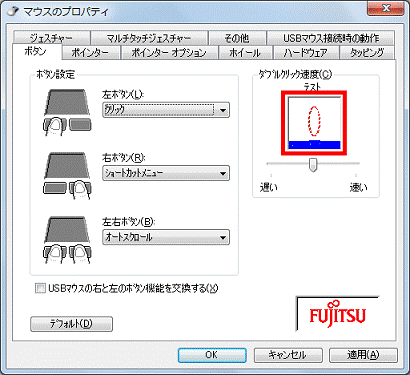Viewport: 410px width, 375px height.
Task: Switch to the ポインター tab
Action: coord(90,53)
